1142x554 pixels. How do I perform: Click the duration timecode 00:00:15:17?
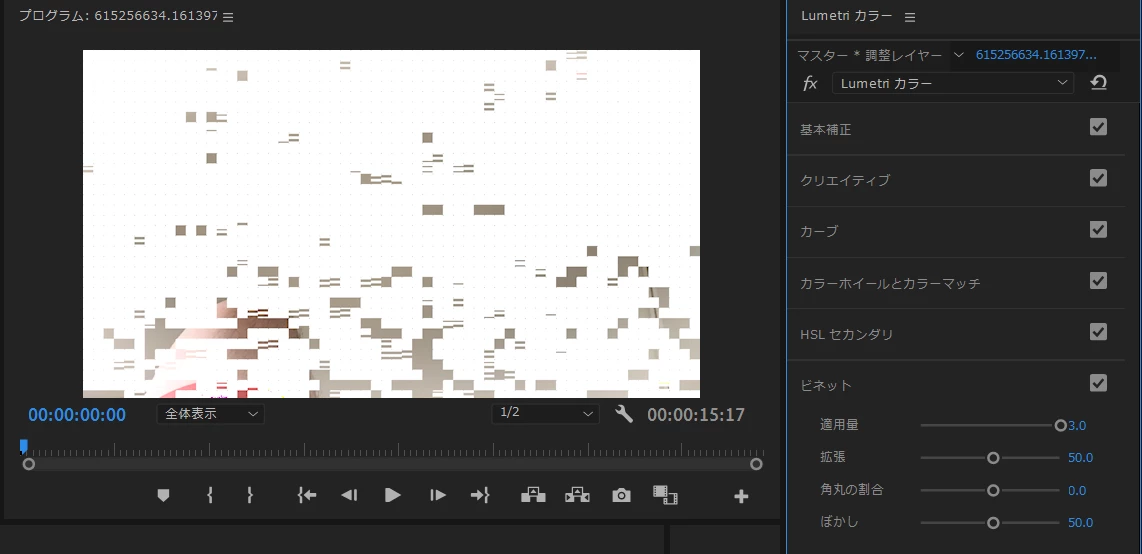coord(696,415)
